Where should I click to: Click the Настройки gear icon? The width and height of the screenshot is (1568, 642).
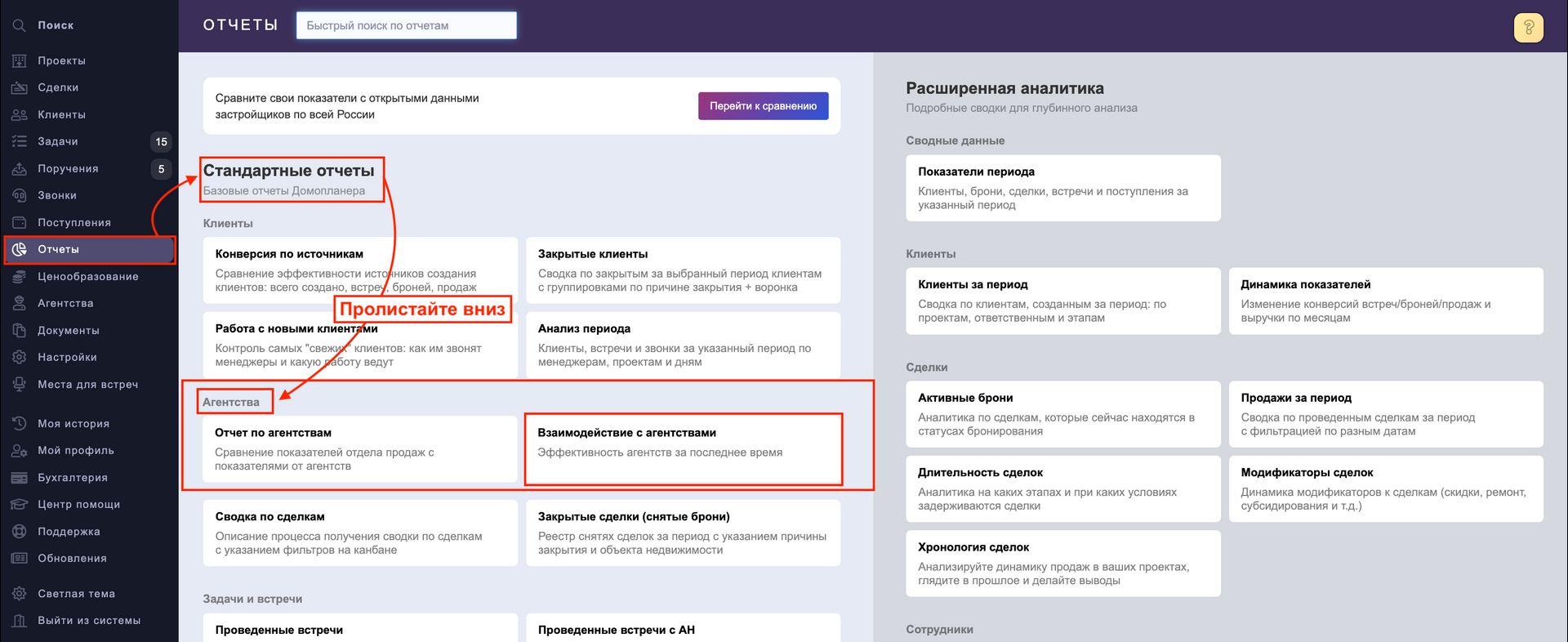tap(20, 357)
